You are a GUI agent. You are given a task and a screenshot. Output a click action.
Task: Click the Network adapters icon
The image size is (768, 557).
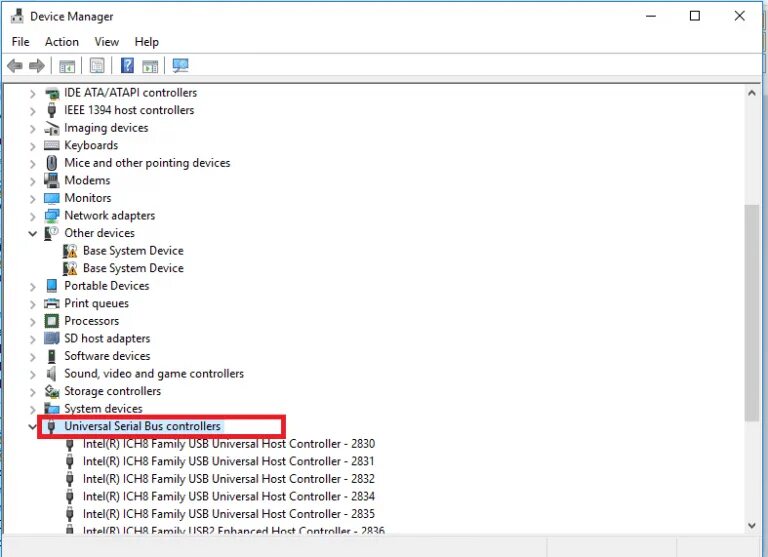51,216
